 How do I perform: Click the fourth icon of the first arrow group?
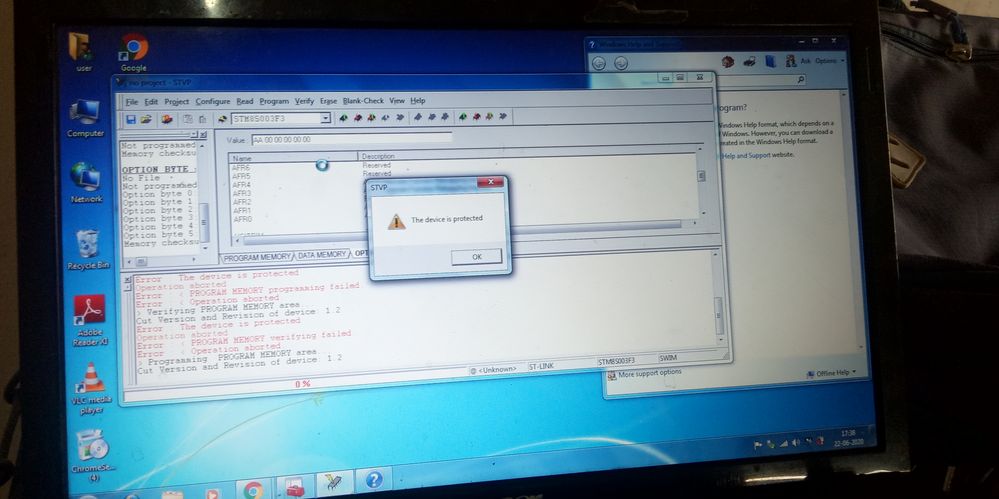(x=385, y=117)
